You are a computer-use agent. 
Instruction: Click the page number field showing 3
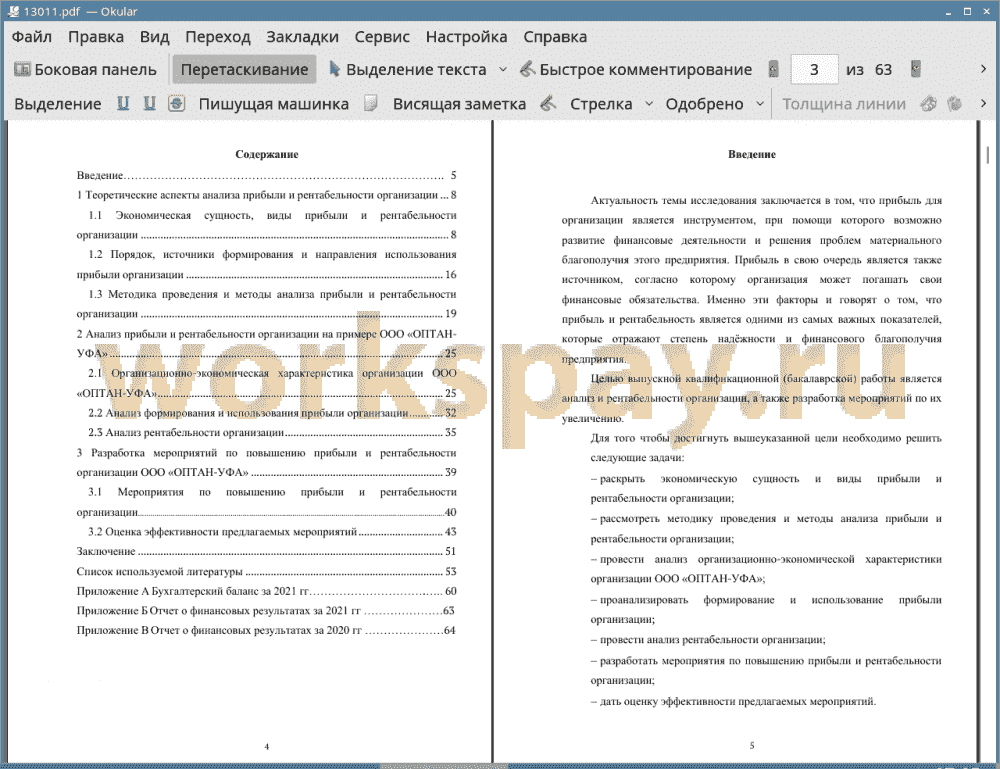[x=814, y=70]
